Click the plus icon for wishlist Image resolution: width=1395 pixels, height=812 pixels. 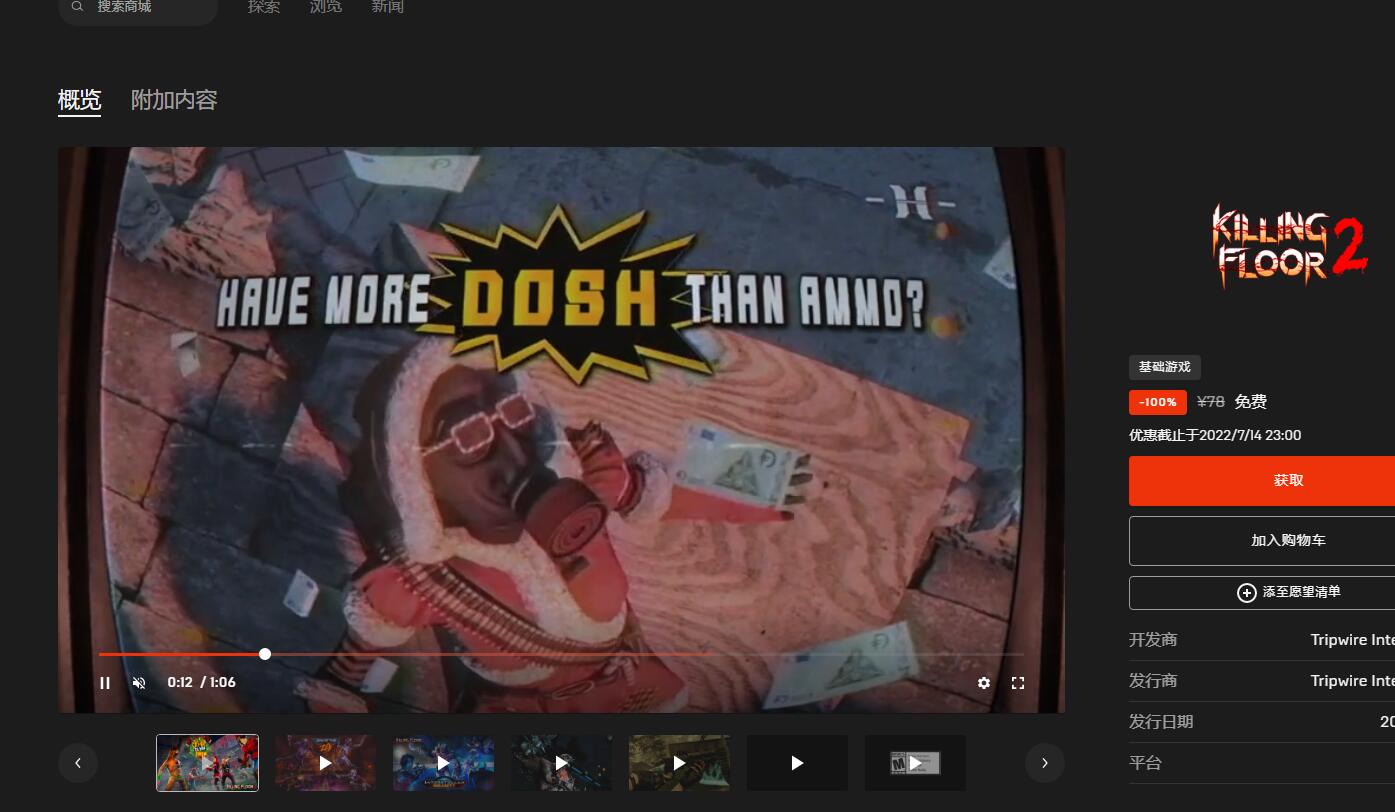1246,593
